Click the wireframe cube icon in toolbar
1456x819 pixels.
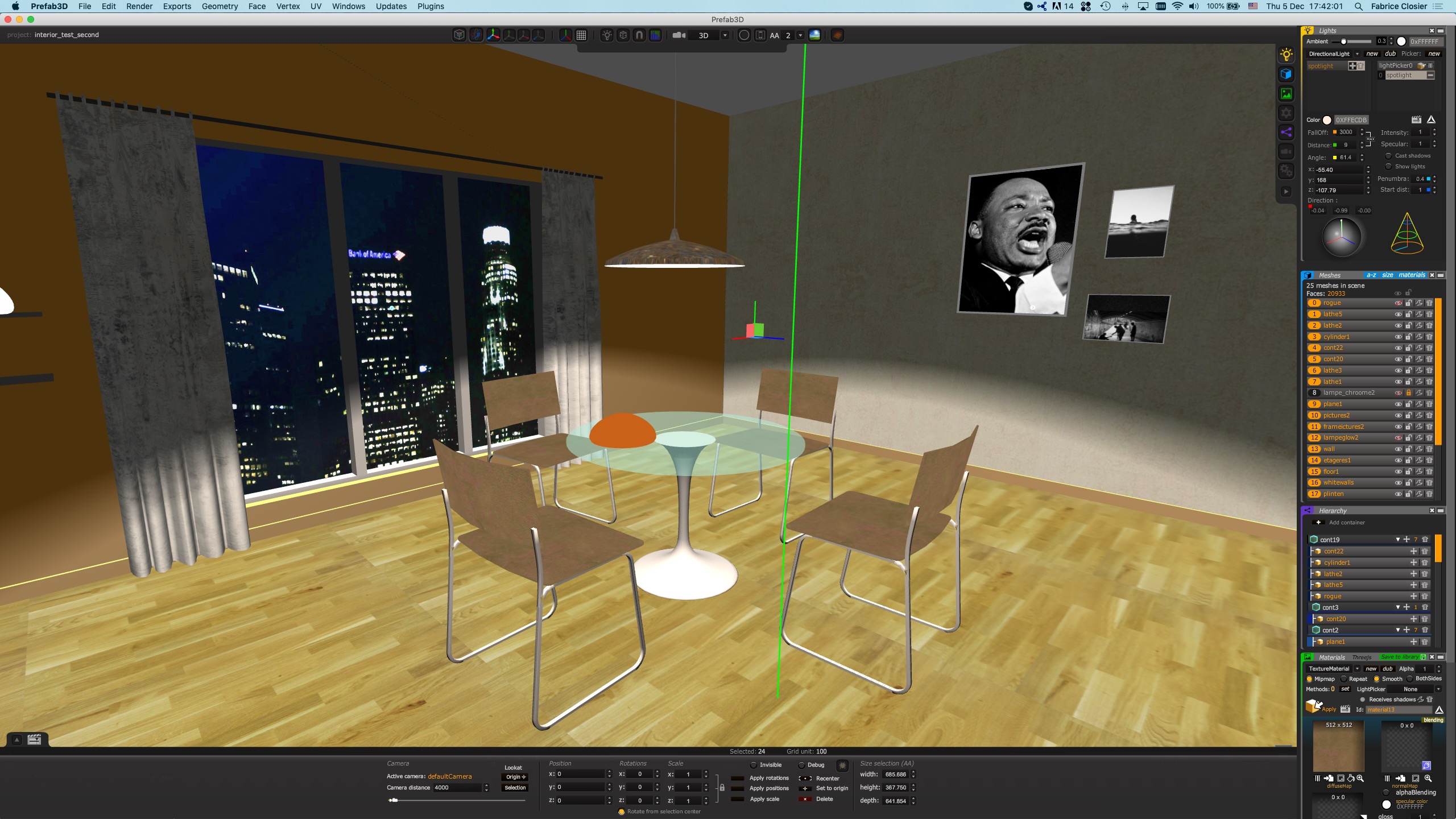459,35
